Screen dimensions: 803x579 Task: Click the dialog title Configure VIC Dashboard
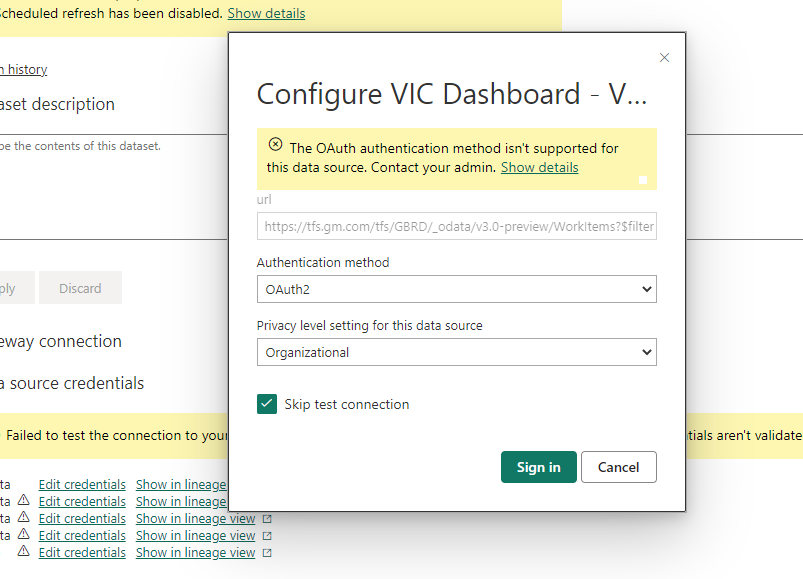click(x=452, y=94)
